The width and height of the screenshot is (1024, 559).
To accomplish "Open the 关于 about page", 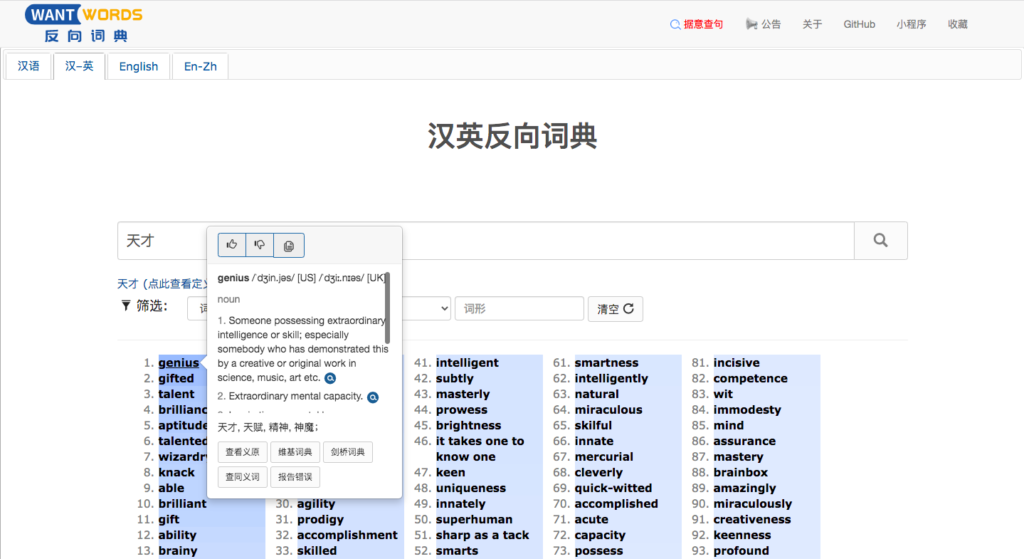I will point(812,24).
